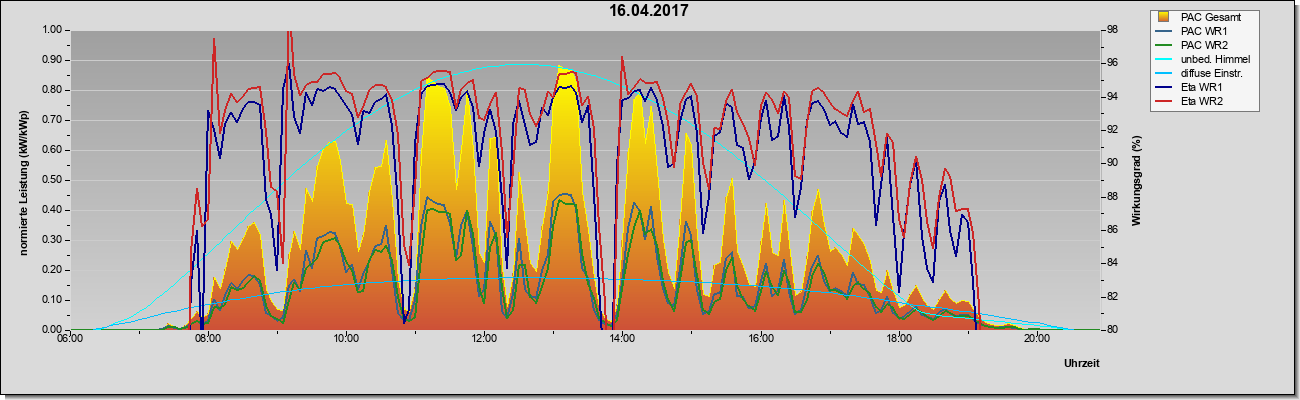Viewport: 1300px width, 400px height.
Task: Click the PAC WR1 legend line marker
Action: tap(1165, 31)
